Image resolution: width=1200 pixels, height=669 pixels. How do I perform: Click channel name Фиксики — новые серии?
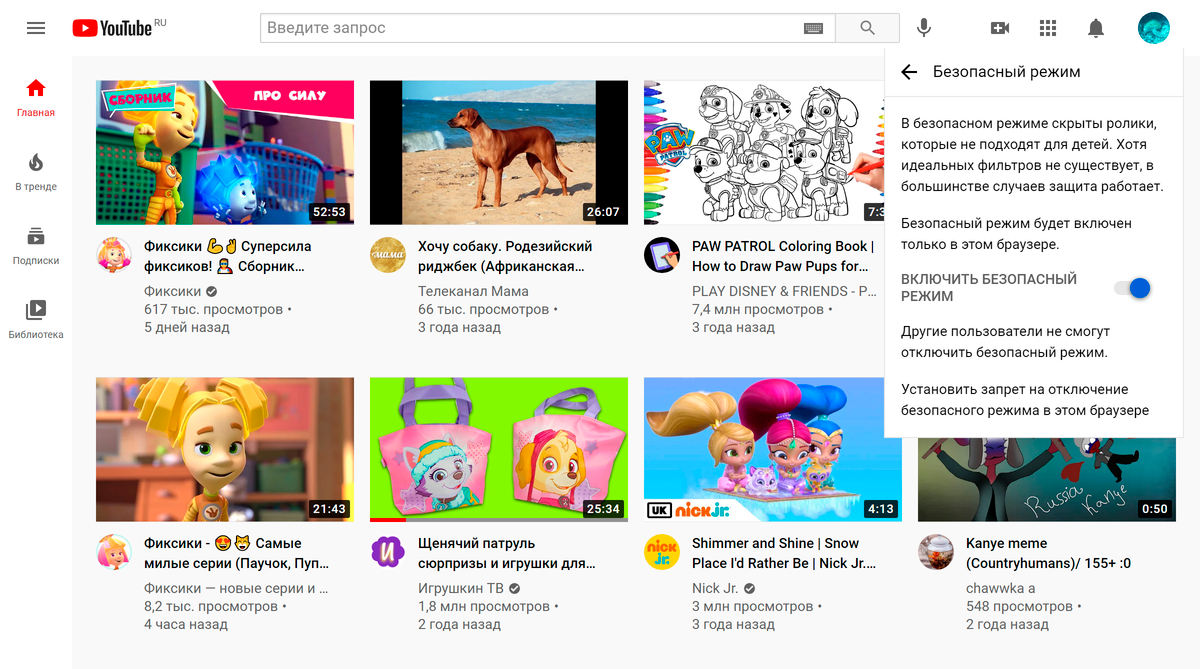[x=237, y=588]
